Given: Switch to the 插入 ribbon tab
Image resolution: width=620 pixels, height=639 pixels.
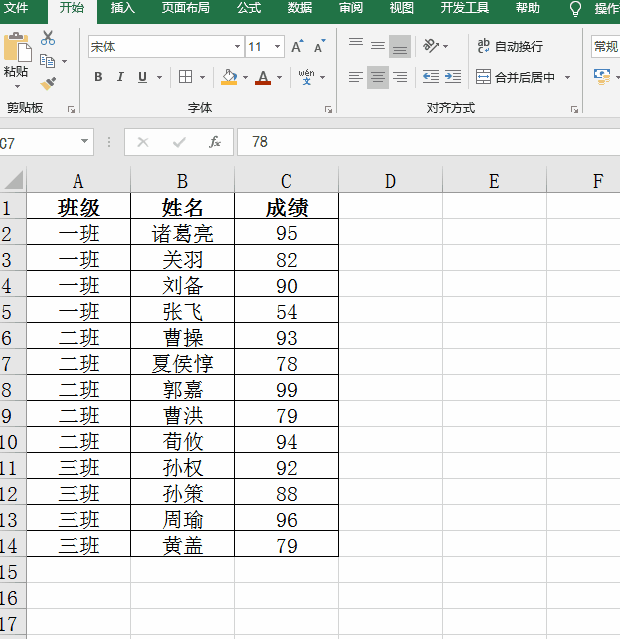Looking at the screenshot, I should click(x=122, y=8).
